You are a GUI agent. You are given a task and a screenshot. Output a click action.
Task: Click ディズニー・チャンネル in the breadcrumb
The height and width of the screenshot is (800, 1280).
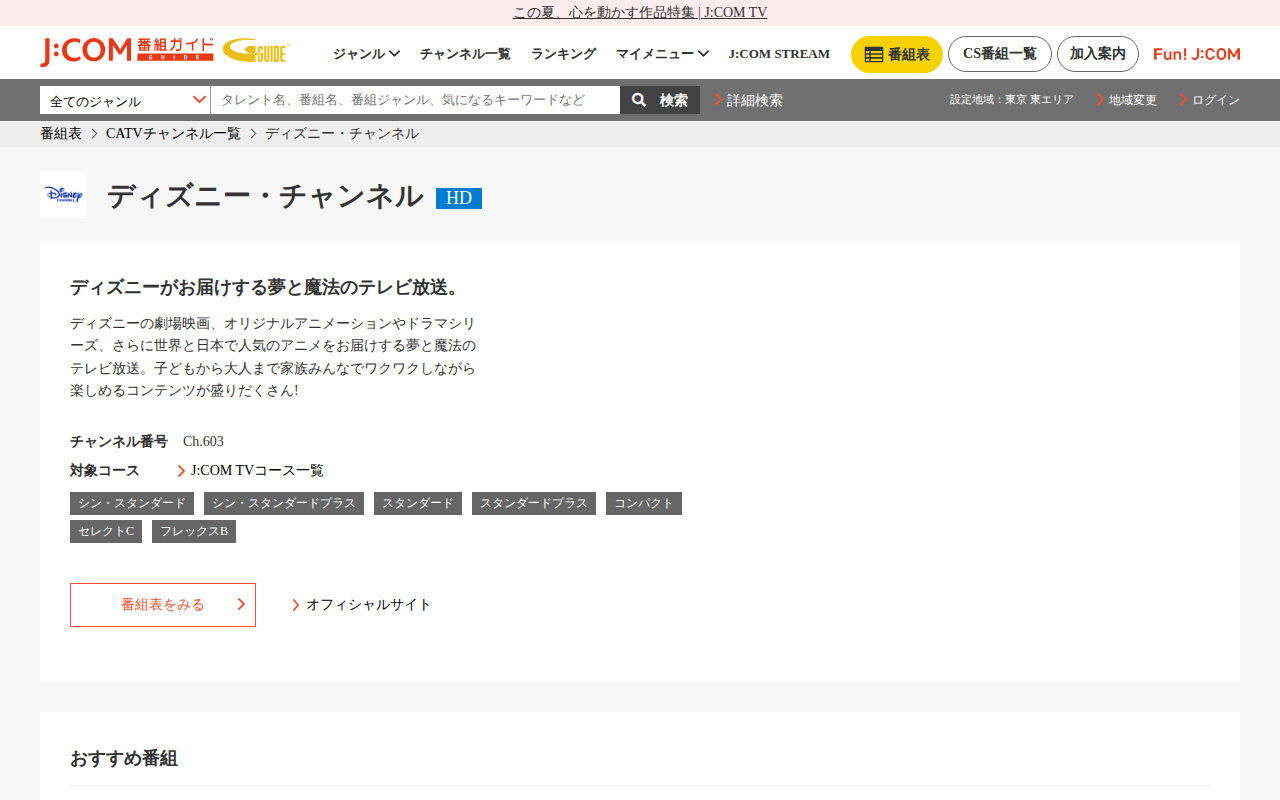click(x=342, y=134)
